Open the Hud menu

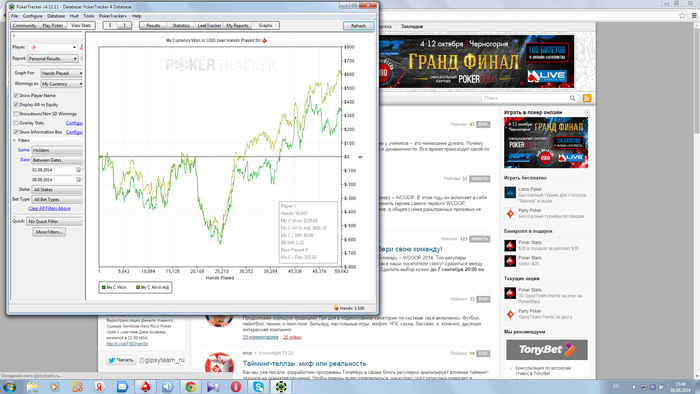(74, 16)
